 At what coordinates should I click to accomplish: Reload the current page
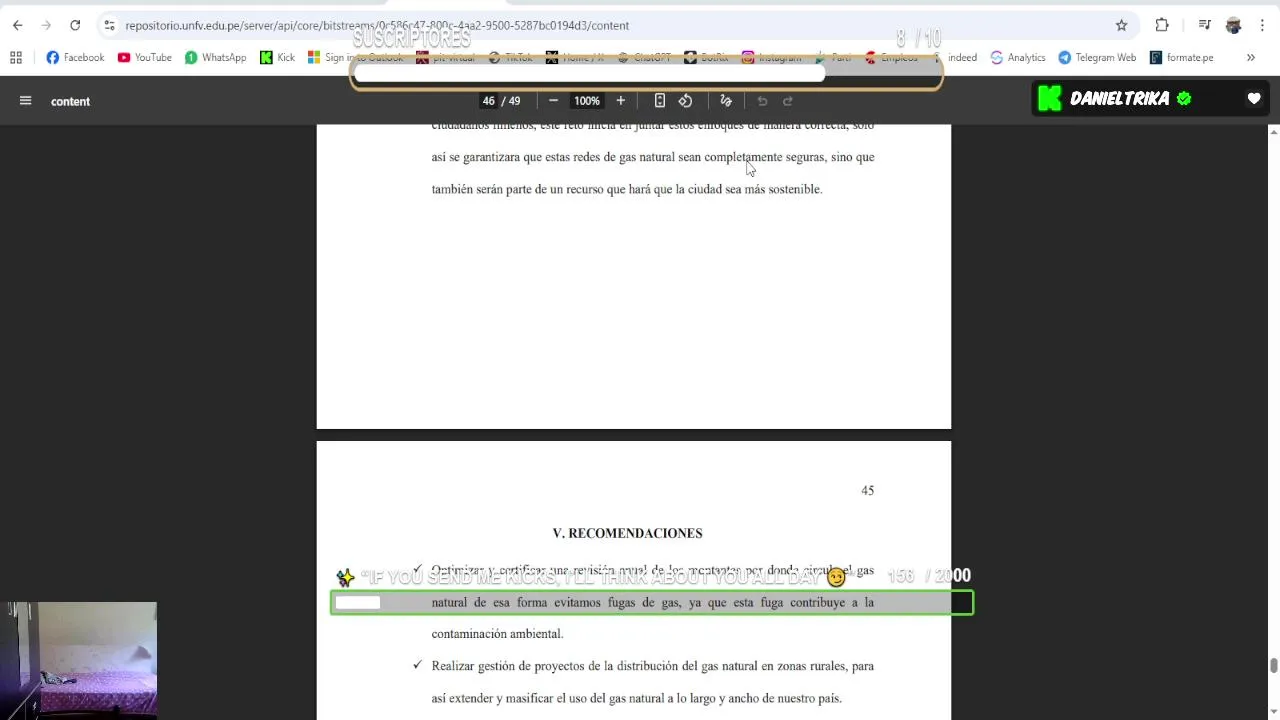(75, 25)
